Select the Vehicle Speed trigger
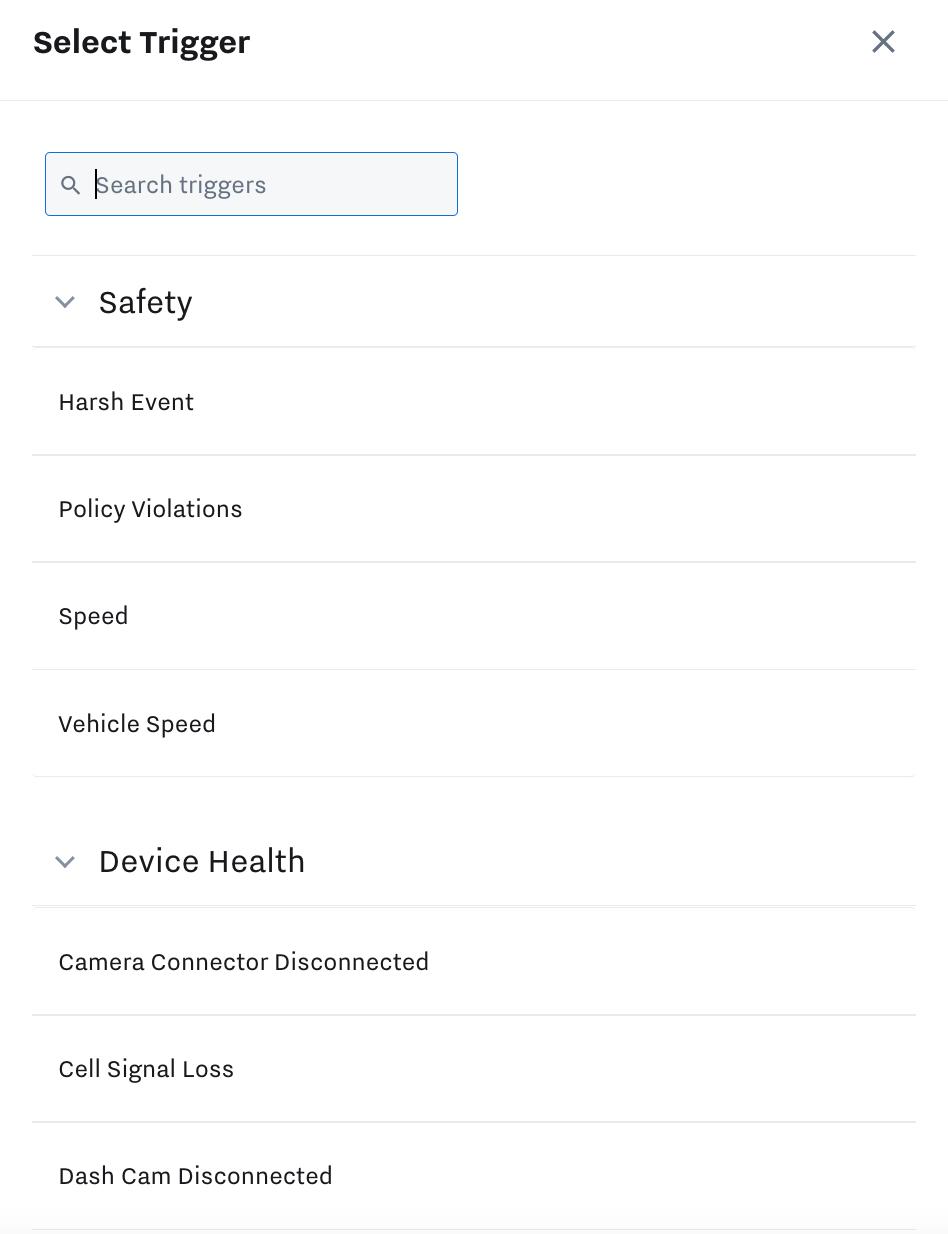This screenshot has width=948, height=1234. pyautogui.click(x=137, y=724)
